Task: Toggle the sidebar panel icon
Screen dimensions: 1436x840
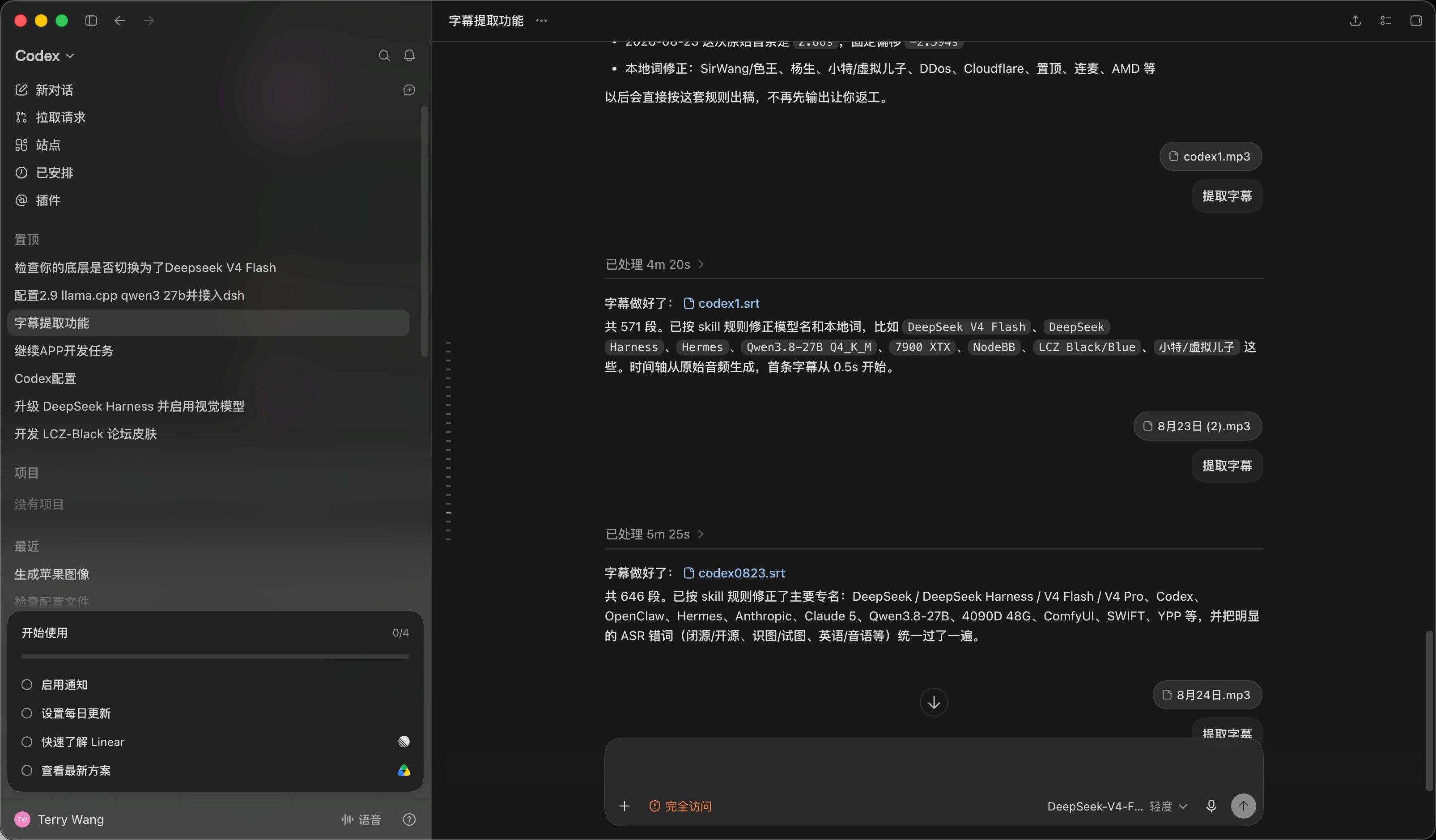Action: tap(91, 21)
